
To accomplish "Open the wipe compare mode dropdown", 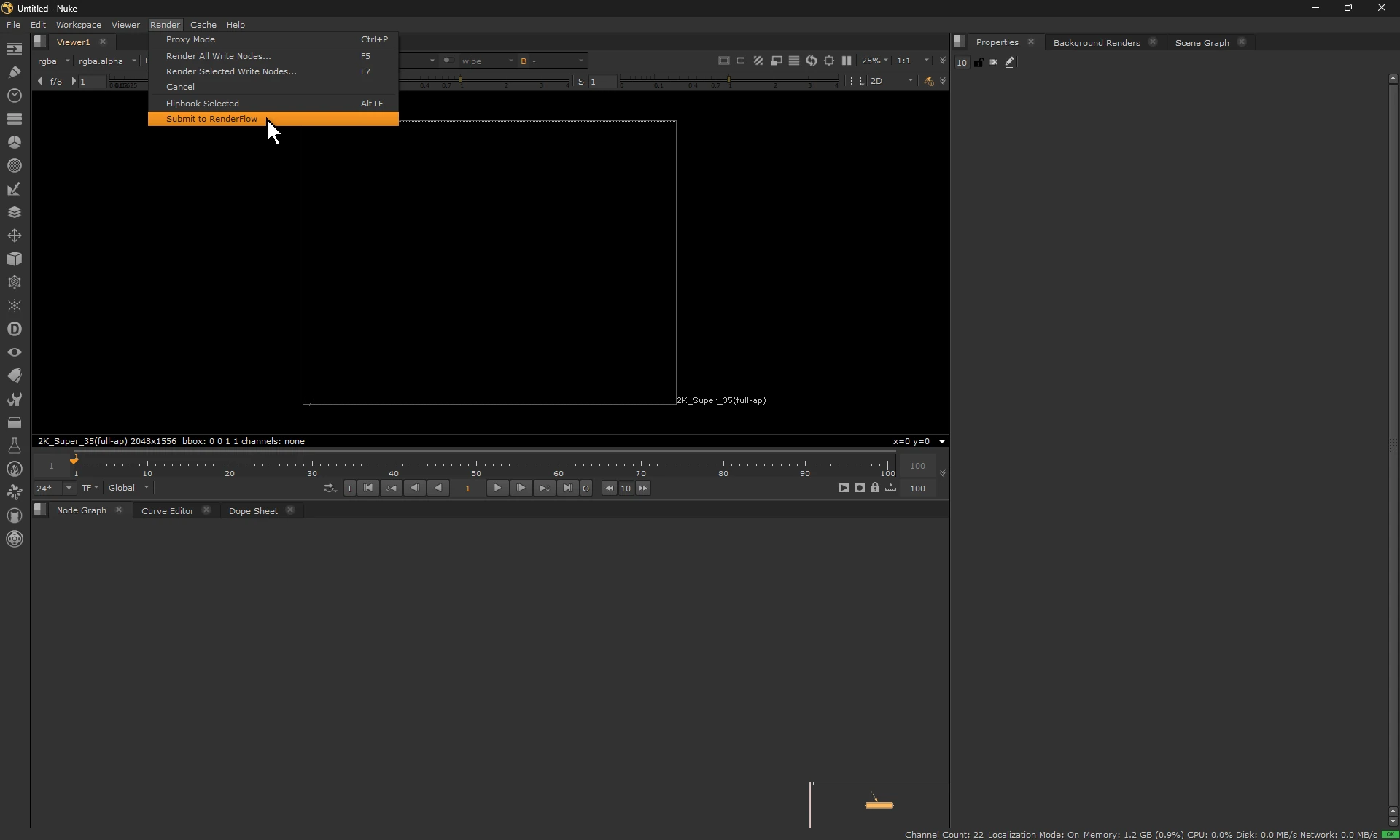I will coord(486,61).
